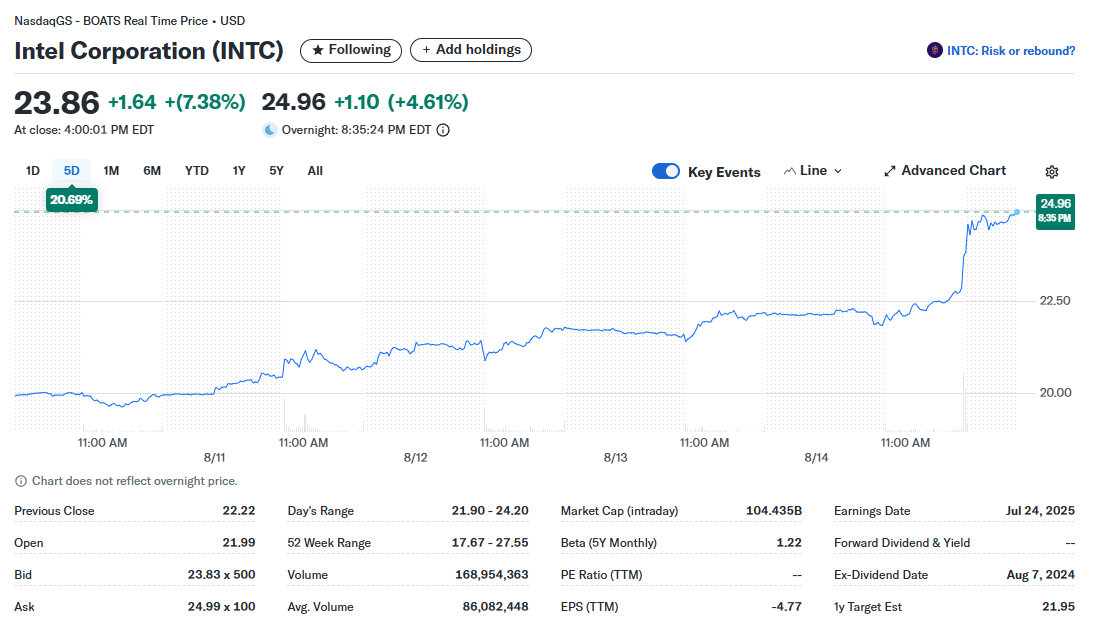Click 1y Target Est value 21.95
1094x633 pixels.
(1058, 607)
